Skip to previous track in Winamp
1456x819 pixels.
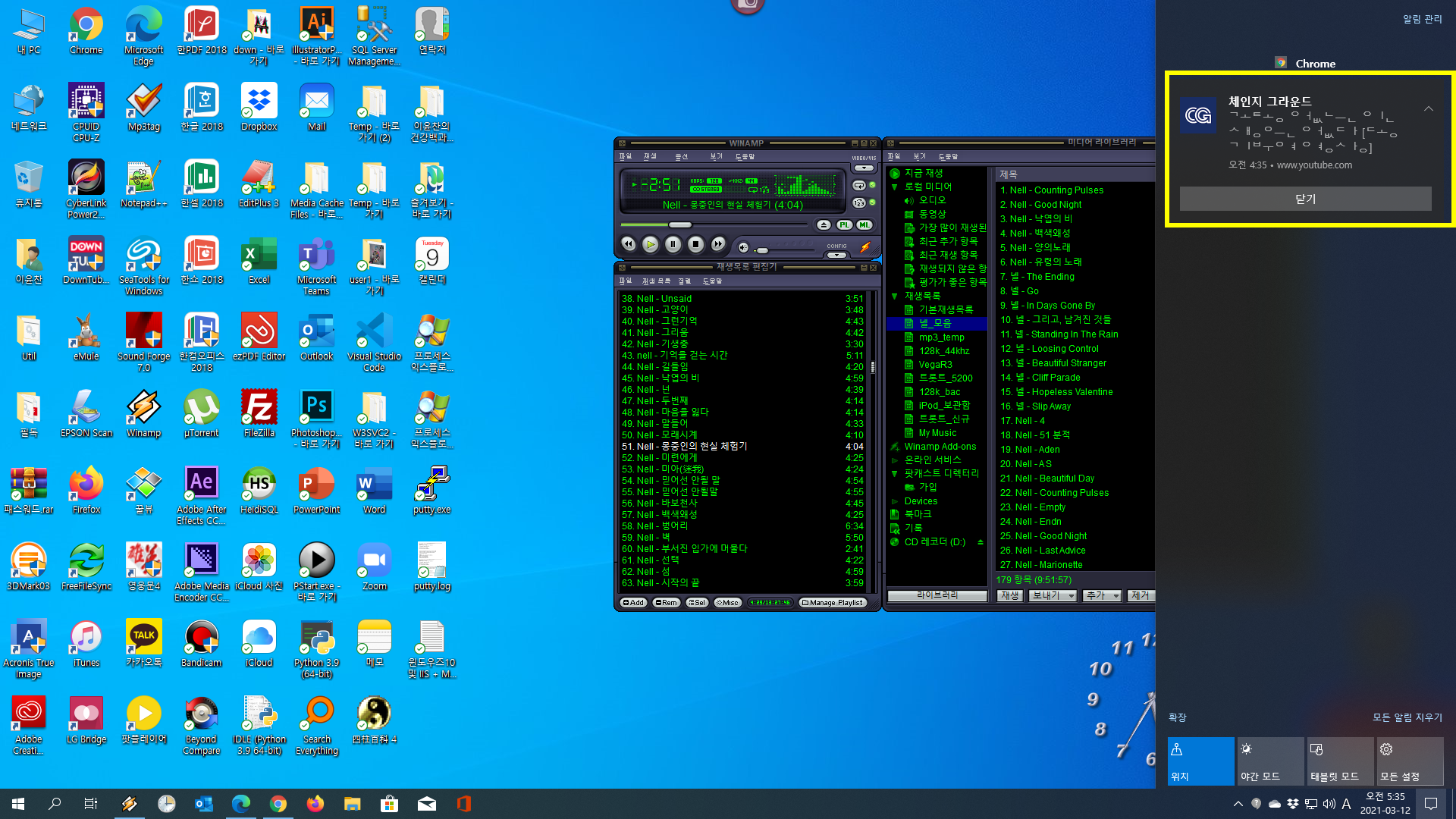coord(628,244)
